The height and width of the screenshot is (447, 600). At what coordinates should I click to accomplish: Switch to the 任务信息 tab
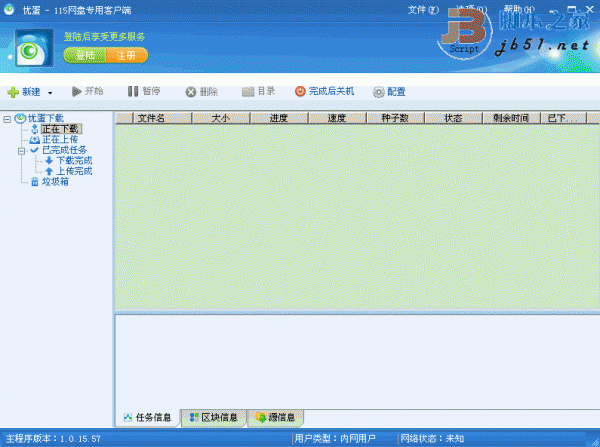tap(147, 418)
